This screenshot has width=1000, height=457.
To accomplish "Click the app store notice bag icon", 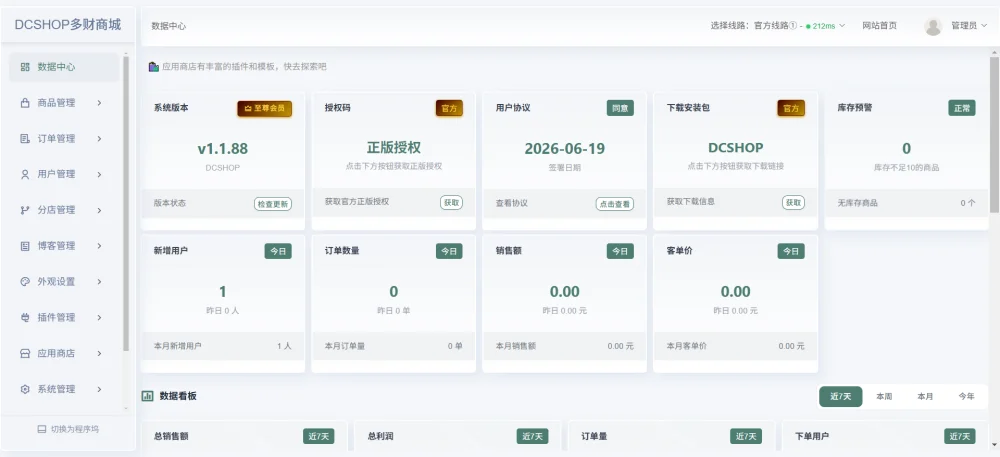I will [154, 66].
